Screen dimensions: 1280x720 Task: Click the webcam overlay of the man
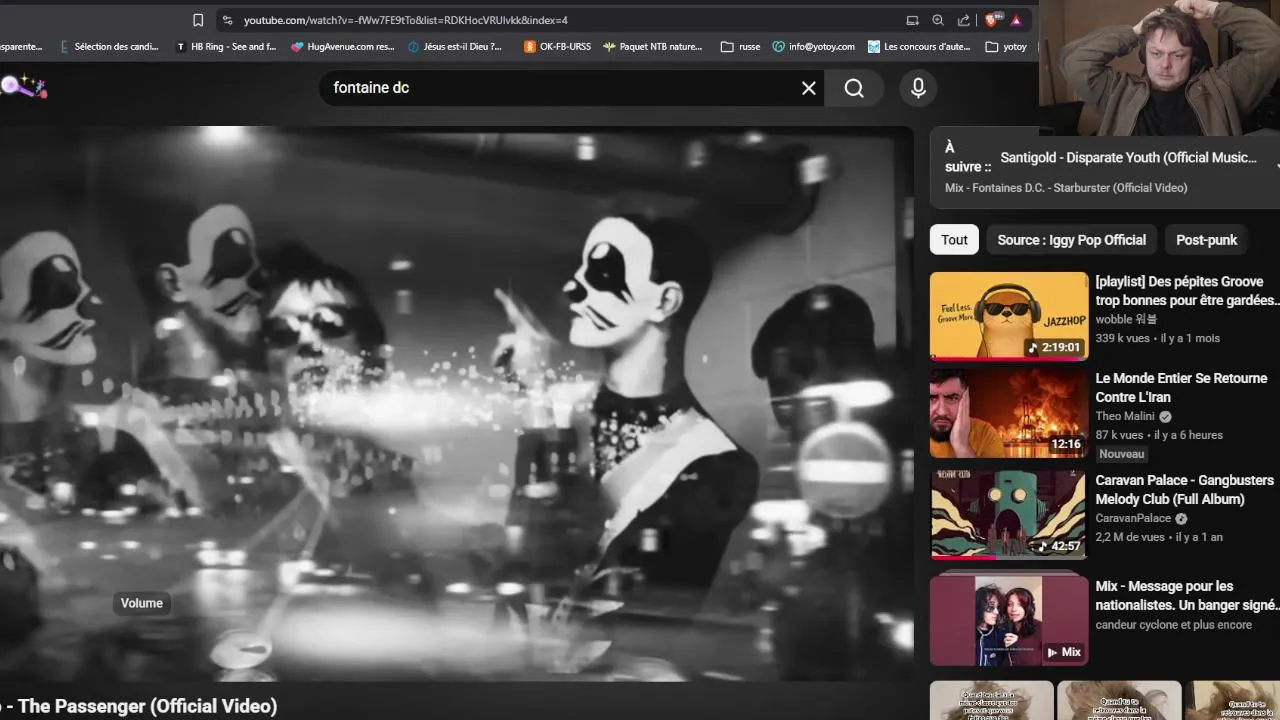(x=1160, y=68)
